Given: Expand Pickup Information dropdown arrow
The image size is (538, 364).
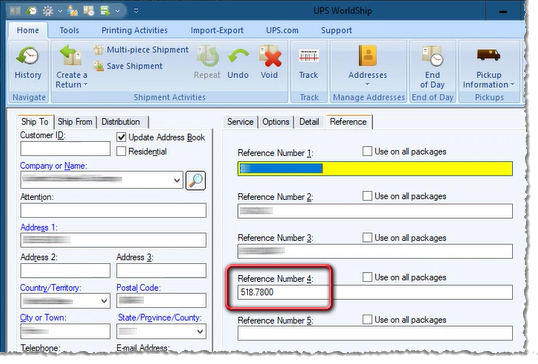Looking at the screenshot, I should [512, 84].
